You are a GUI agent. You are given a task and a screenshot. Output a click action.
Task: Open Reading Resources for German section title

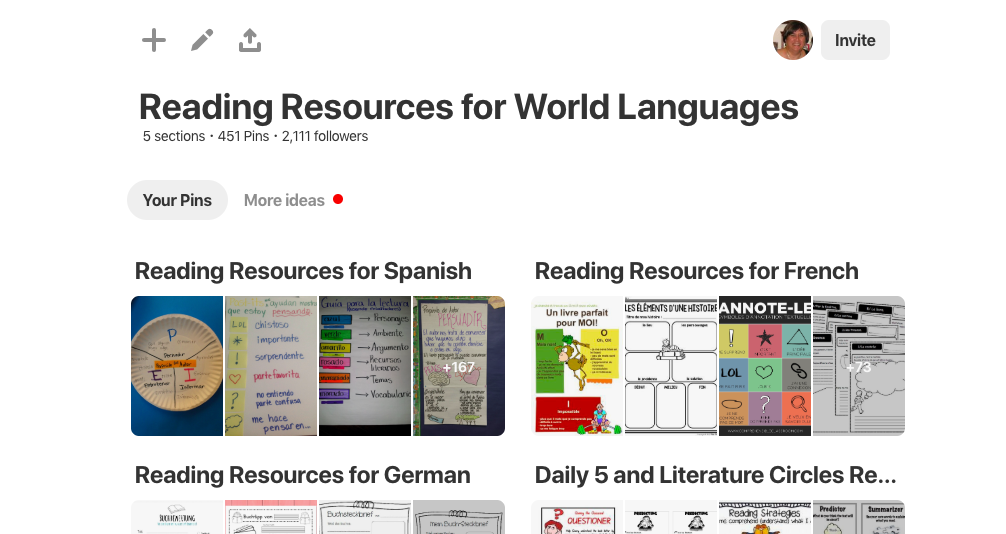(302, 475)
